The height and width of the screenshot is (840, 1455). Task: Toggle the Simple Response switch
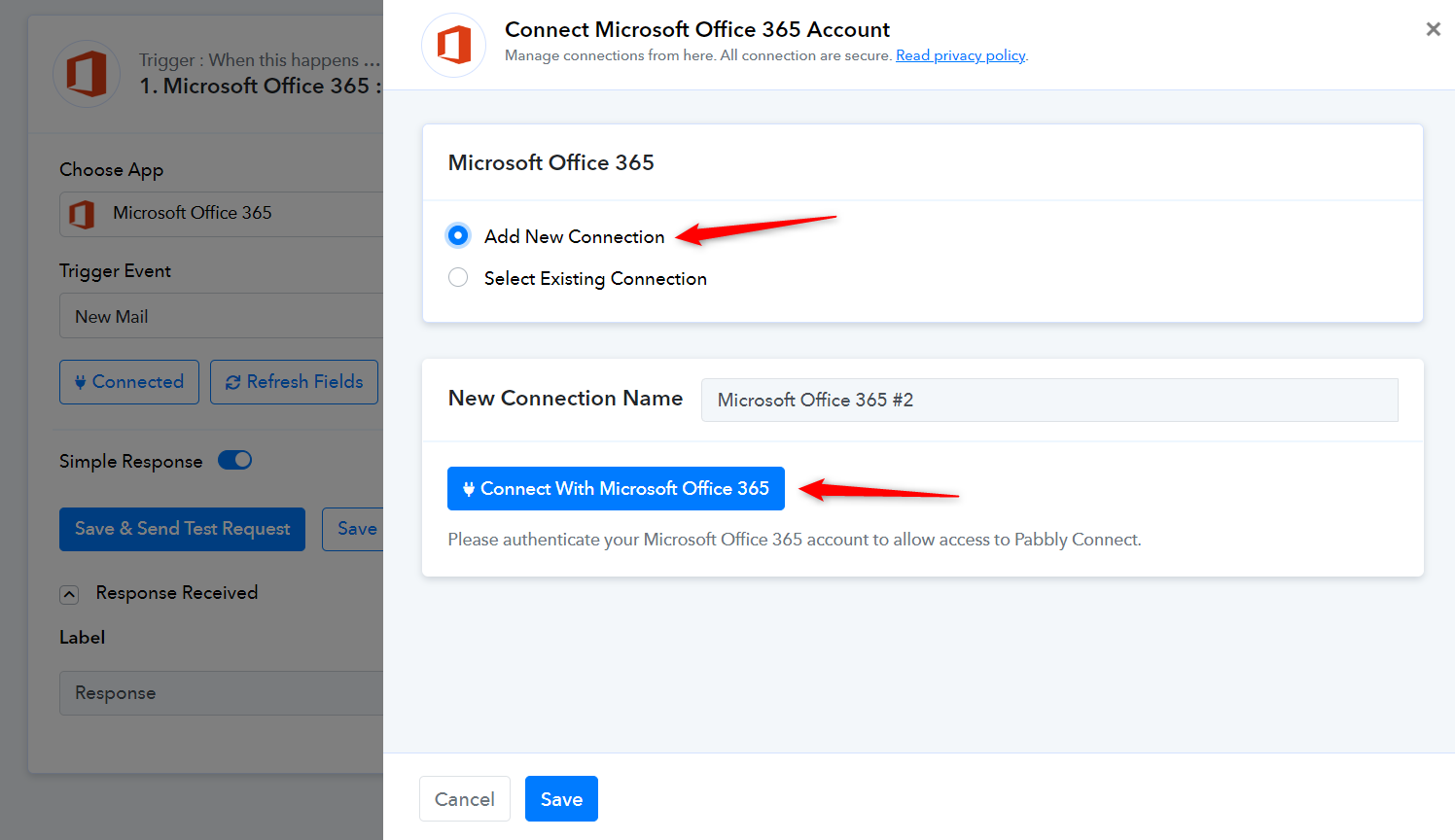(234, 461)
